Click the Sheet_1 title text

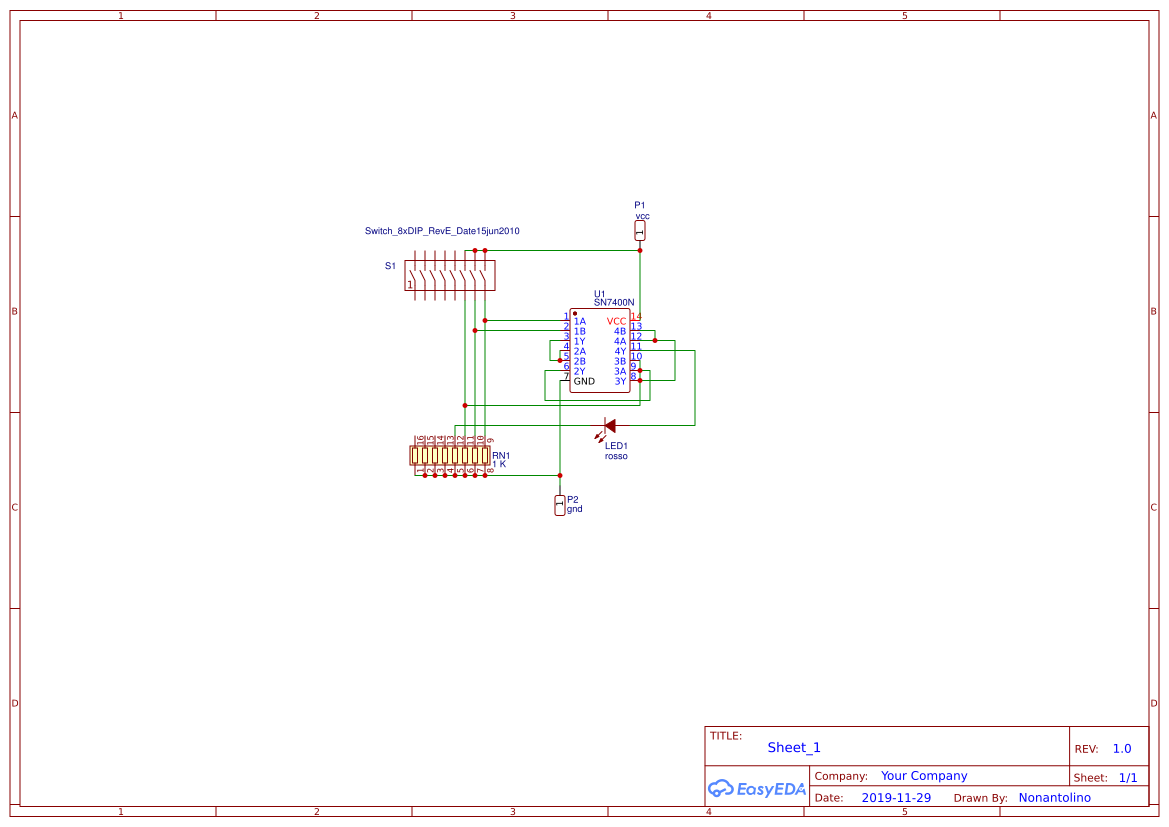(x=793, y=747)
